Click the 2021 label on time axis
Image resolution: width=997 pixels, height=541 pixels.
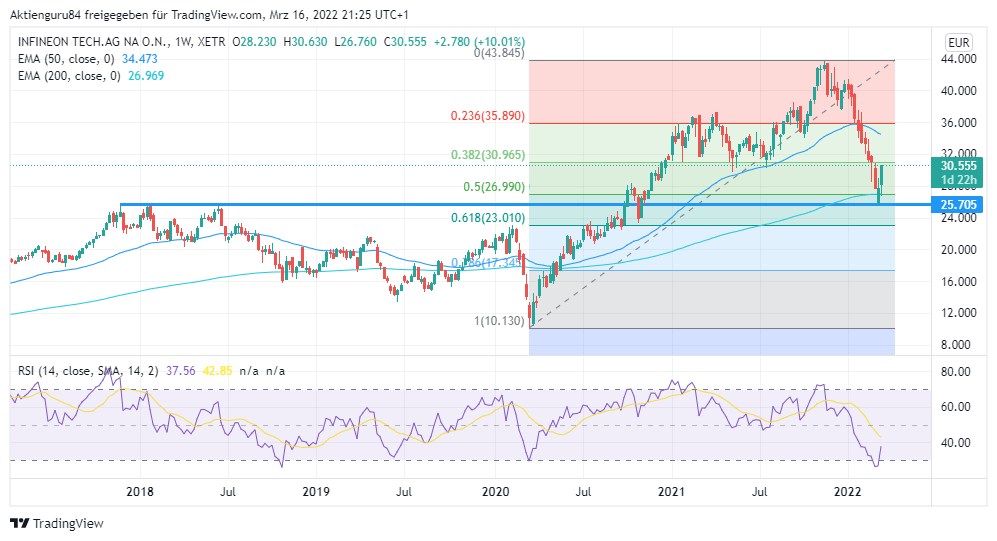point(671,492)
